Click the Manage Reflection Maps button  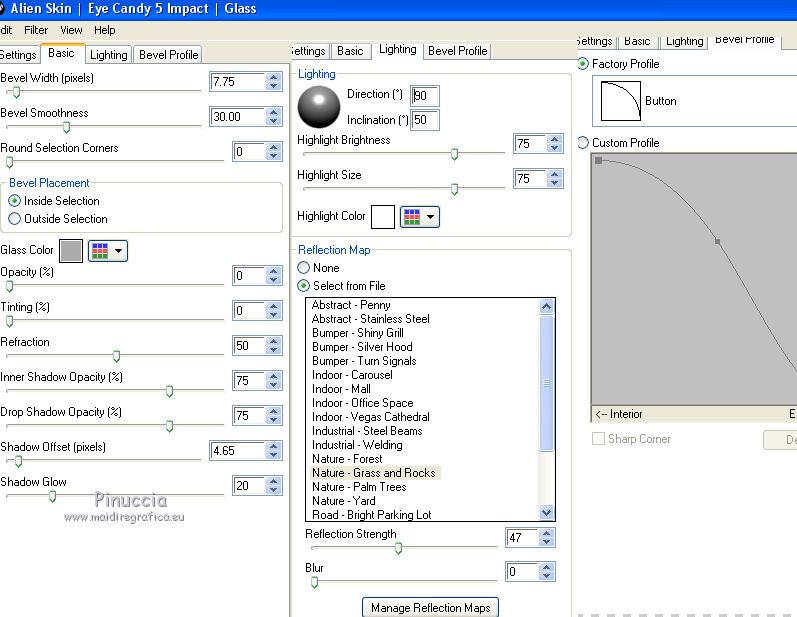(x=430, y=607)
